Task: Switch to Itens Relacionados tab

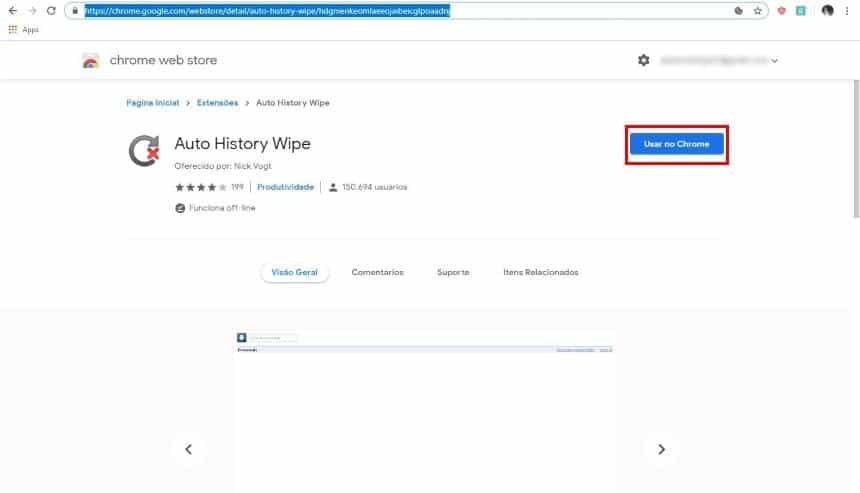Action: tap(541, 273)
